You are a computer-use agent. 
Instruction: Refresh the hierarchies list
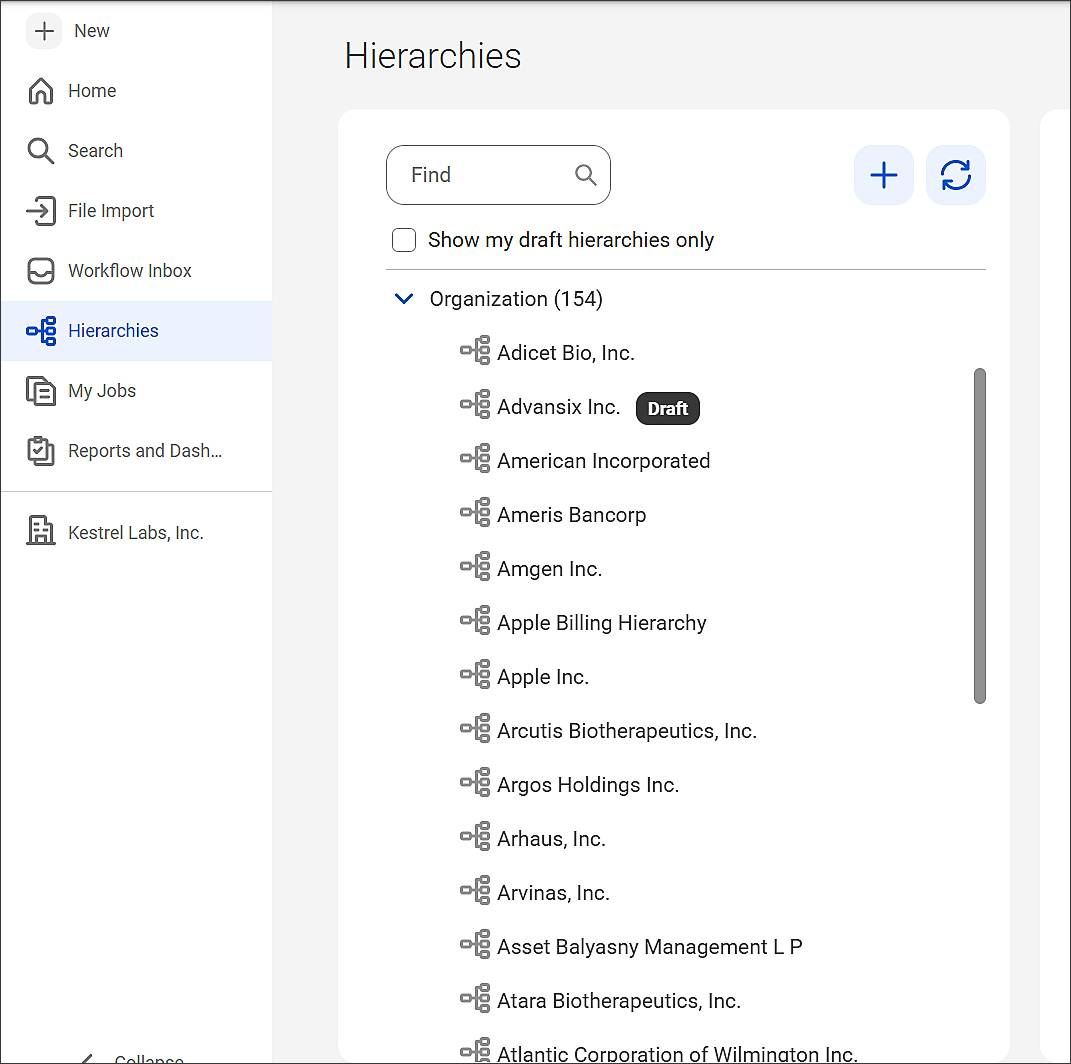[x=956, y=175]
